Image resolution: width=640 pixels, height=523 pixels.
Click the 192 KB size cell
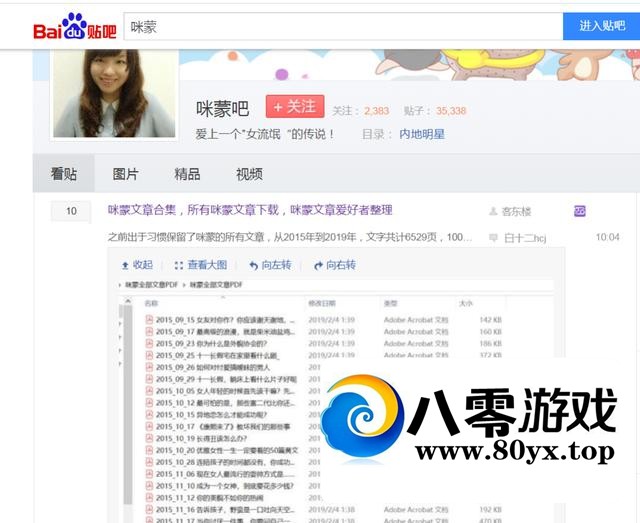tap(491, 510)
